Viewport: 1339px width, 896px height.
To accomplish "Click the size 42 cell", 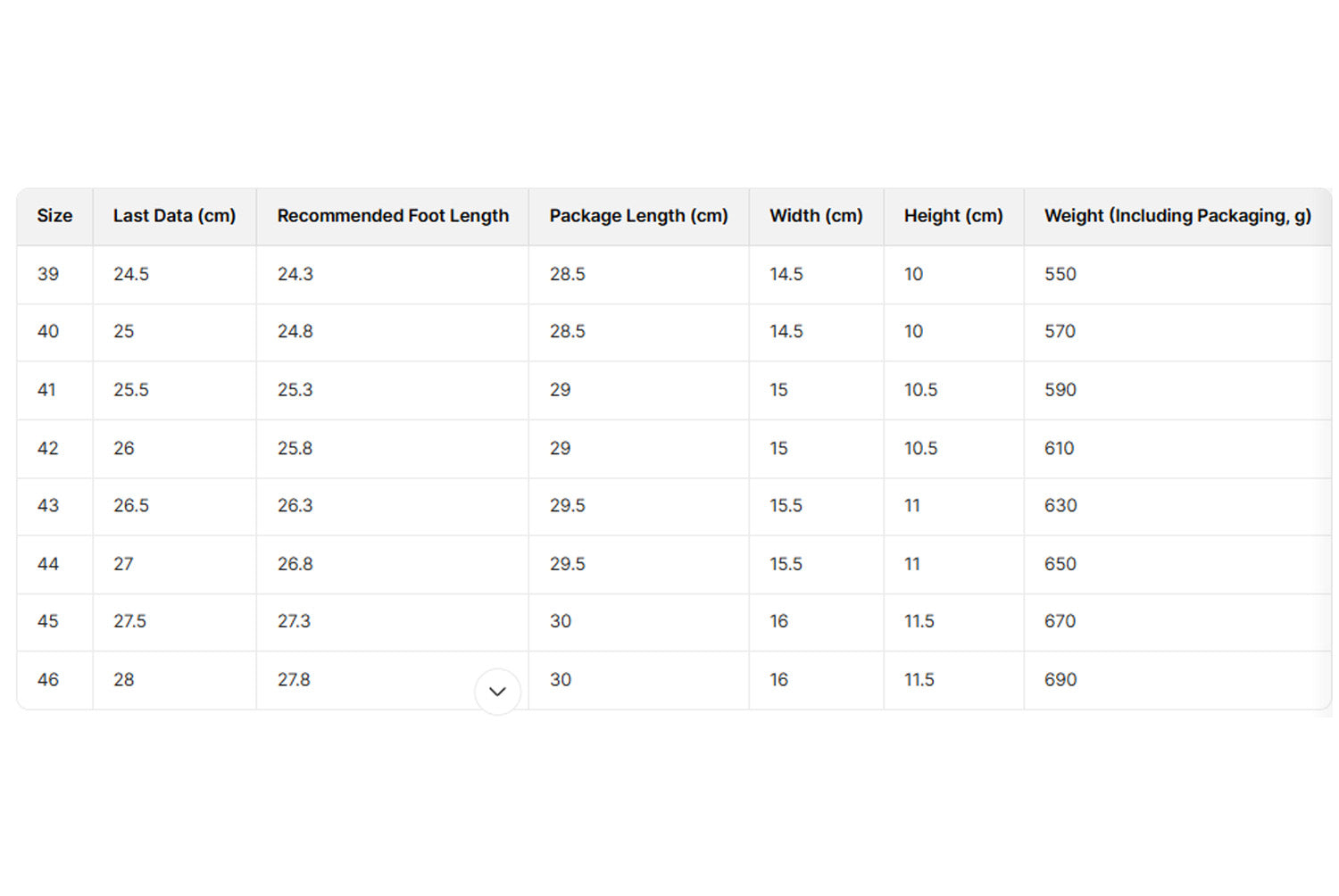I will [x=48, y=448].
